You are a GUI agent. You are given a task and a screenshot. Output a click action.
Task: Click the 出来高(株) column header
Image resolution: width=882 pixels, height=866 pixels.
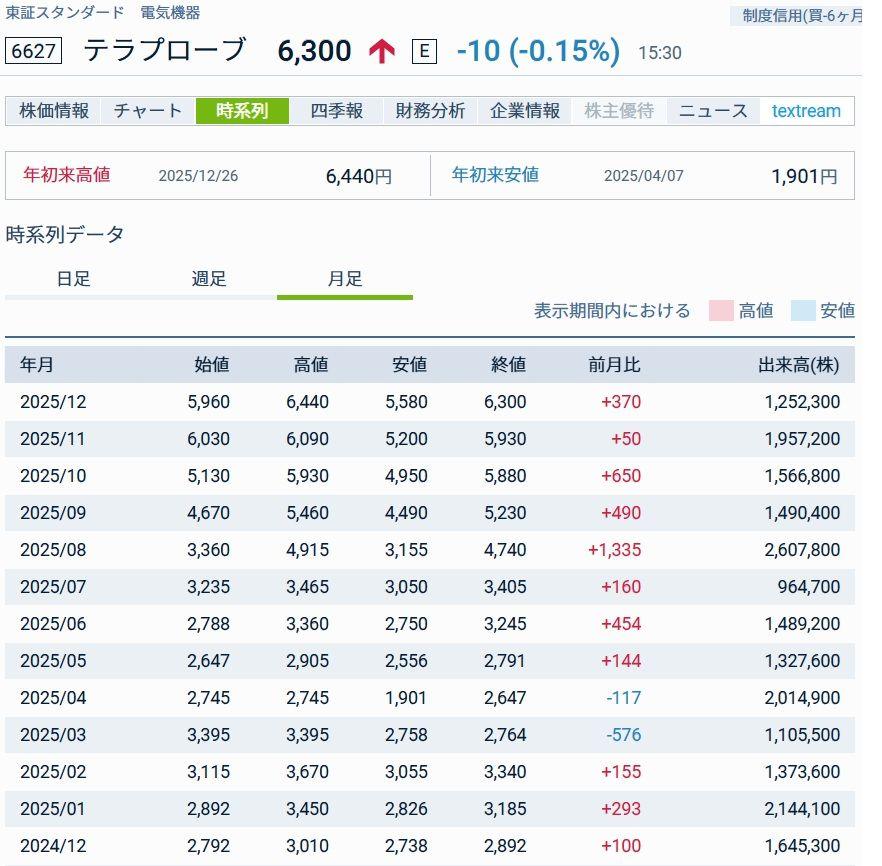pos(799,365)
